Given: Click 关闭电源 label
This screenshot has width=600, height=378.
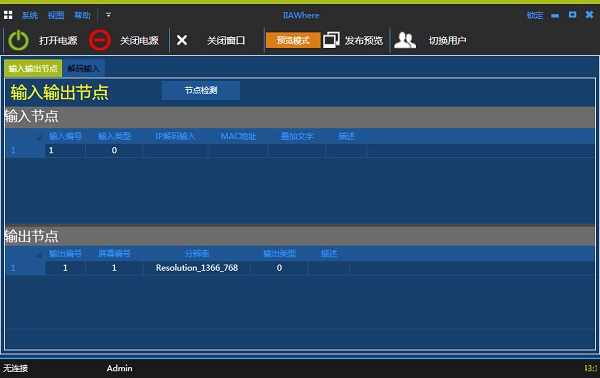Looking at the screenshot, I should coord(139,41).
